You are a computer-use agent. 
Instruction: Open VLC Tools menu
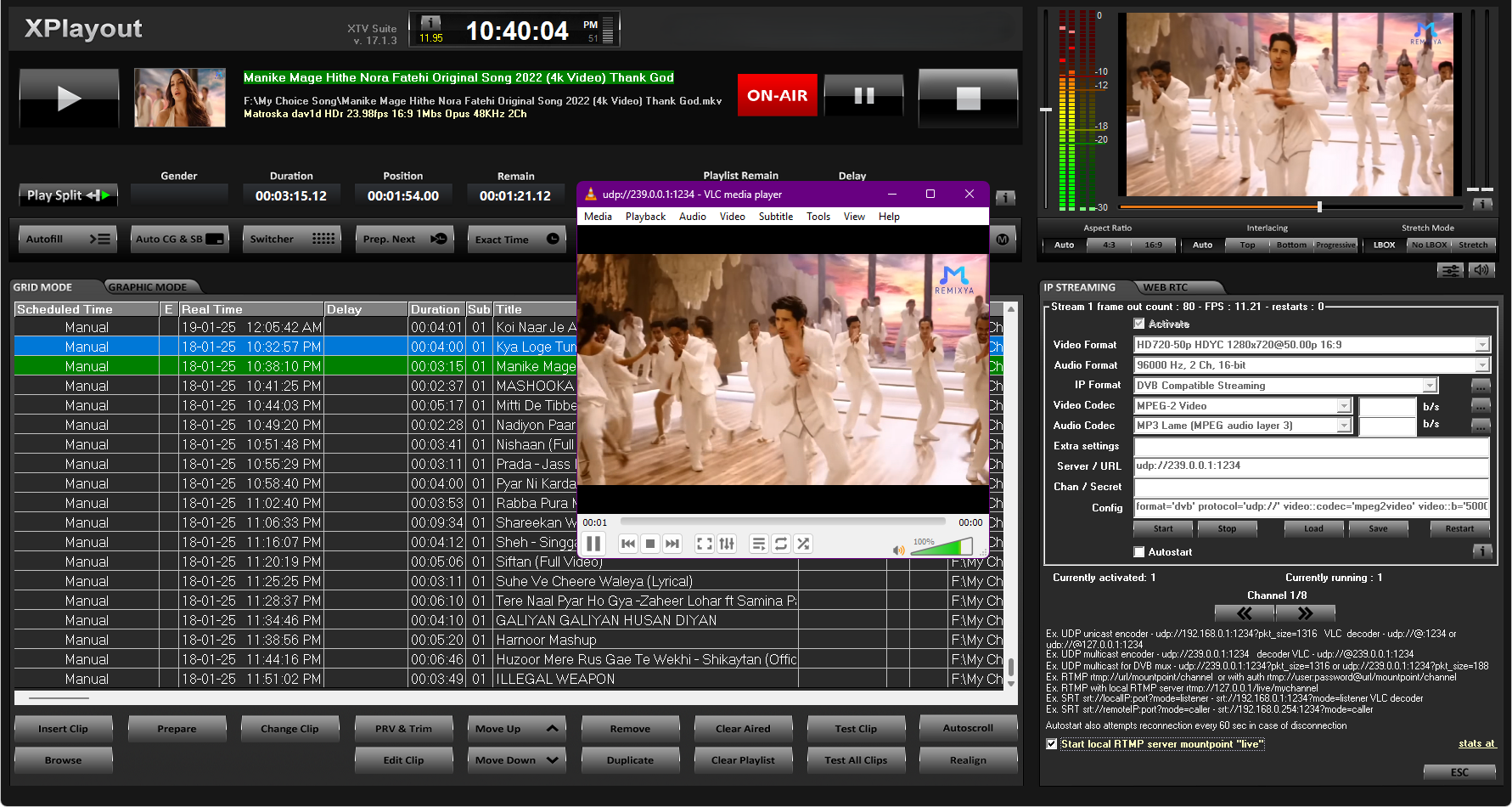(818, 217)
